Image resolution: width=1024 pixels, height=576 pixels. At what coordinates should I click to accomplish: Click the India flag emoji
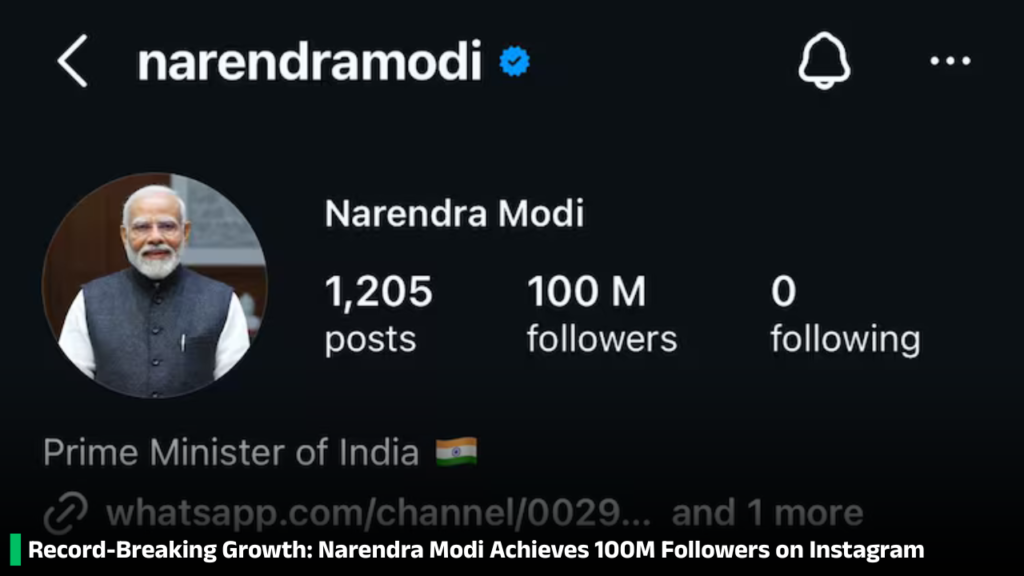pyautogui.click(x=457, y=452)
